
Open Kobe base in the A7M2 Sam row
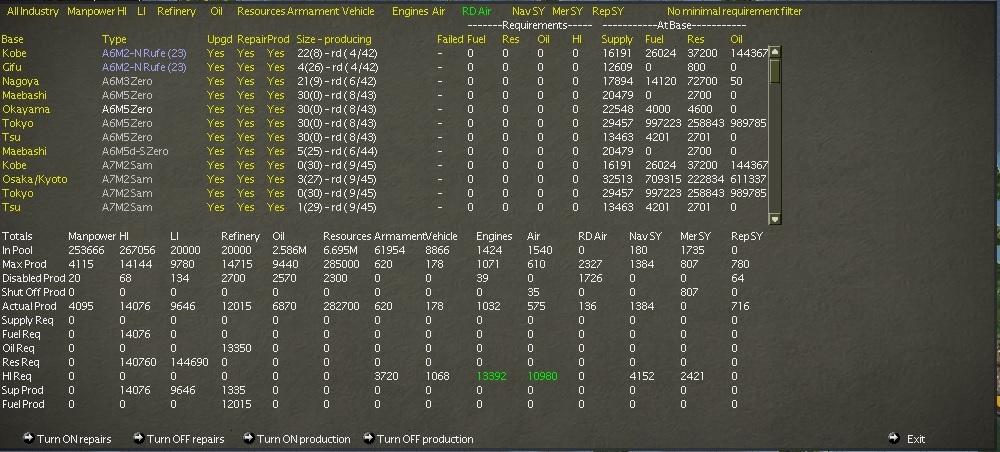tap(14, 166)
